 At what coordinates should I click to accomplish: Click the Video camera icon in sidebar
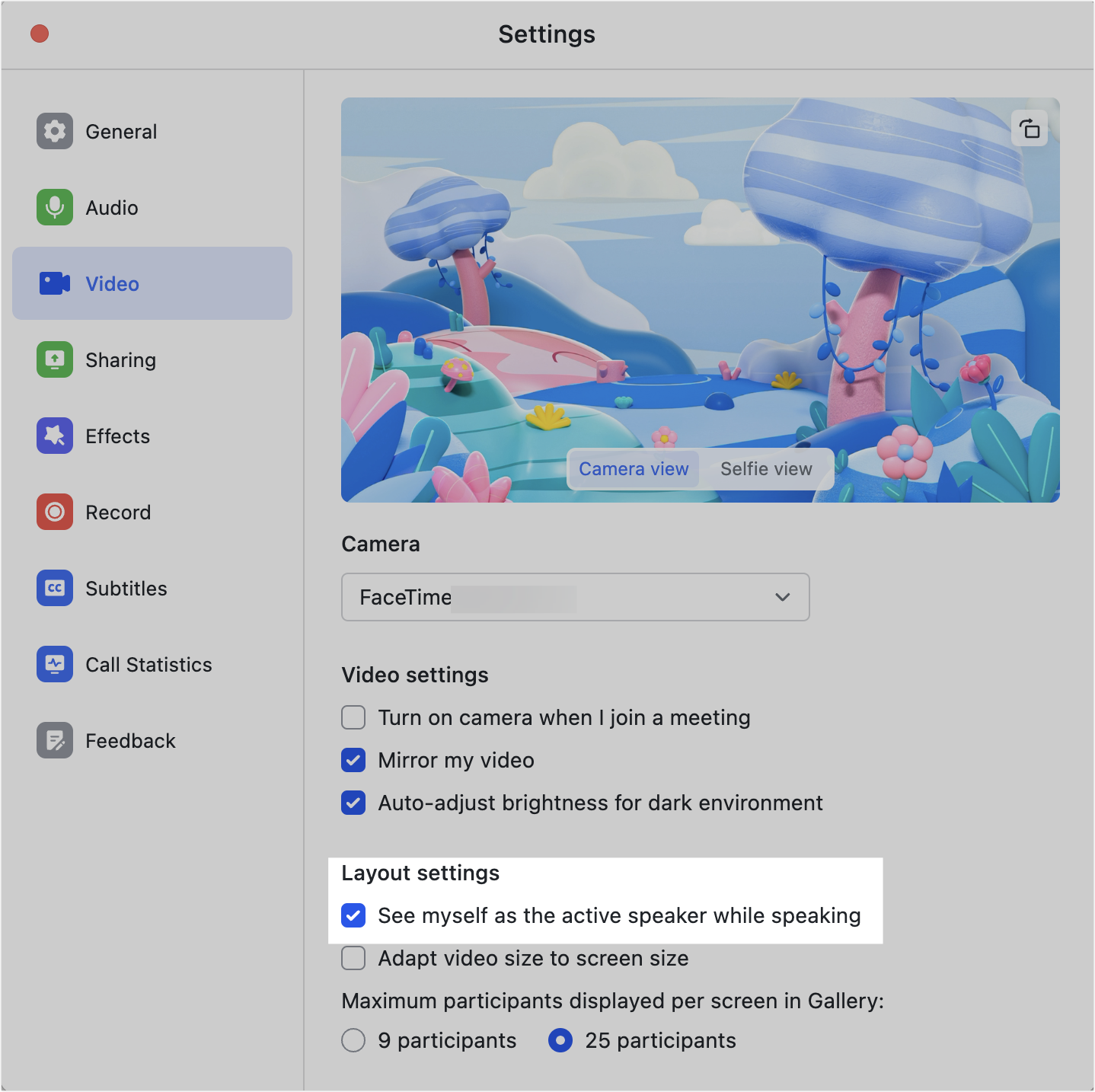pyautogui.click(x=55, y=283)
